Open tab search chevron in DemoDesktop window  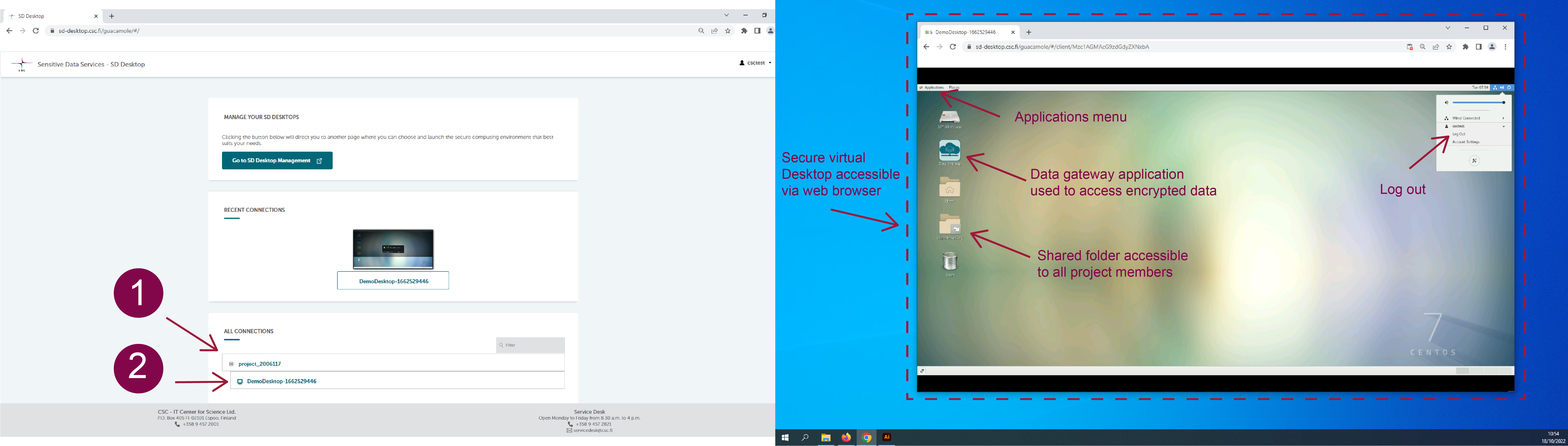point(1448,28)
